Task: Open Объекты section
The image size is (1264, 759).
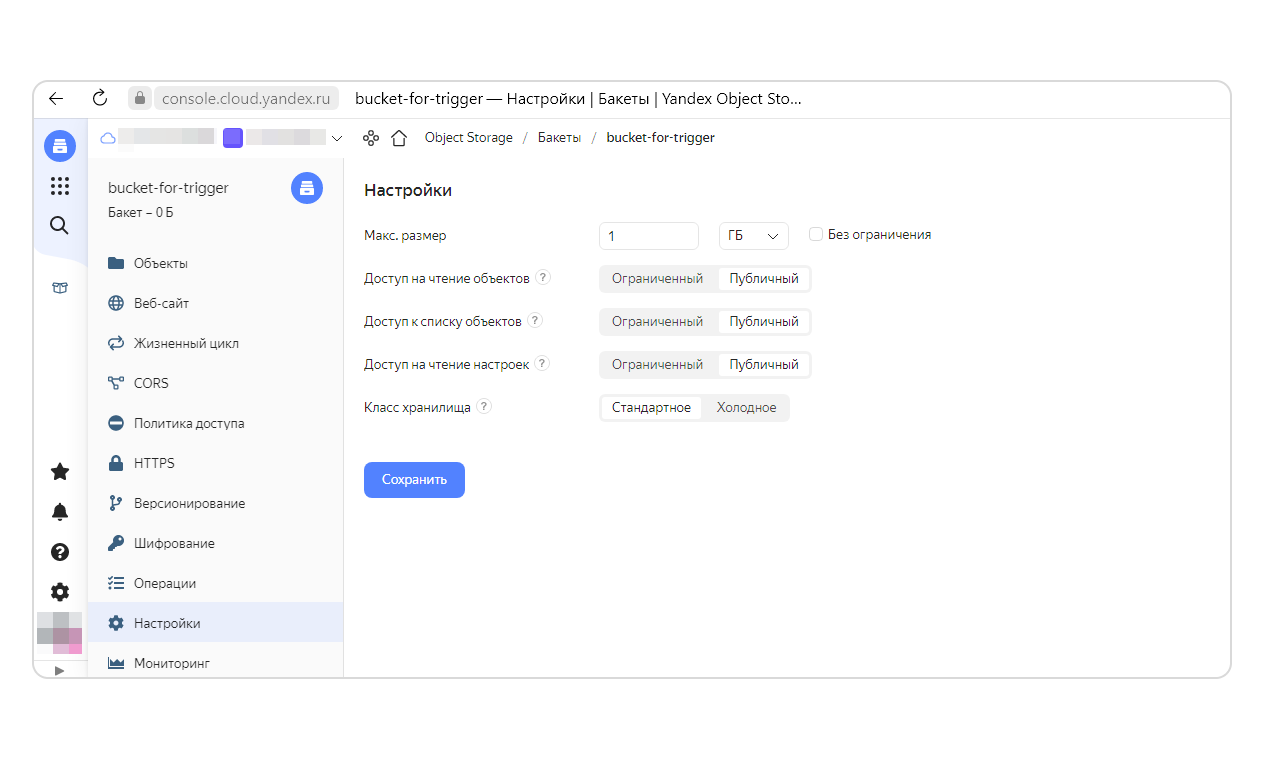Action: 215,263
